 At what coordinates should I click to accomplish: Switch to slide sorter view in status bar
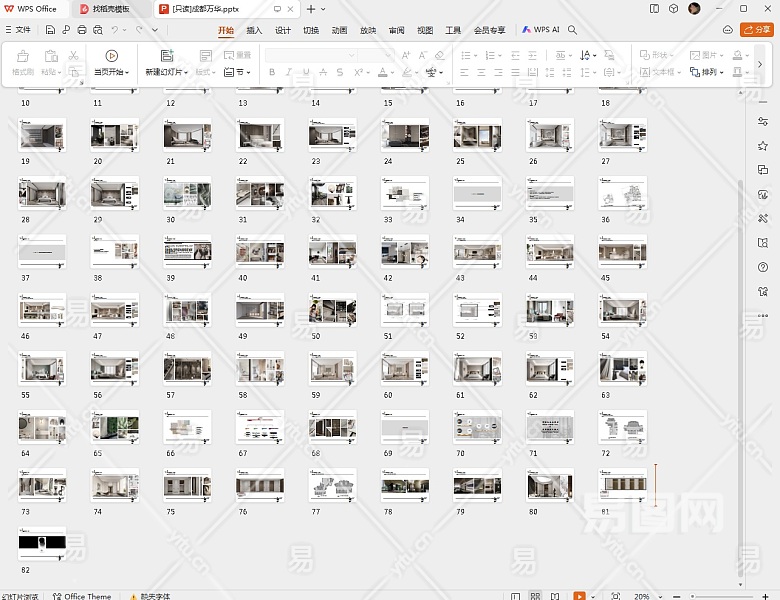pyautogui.click(x=535, y=596)
